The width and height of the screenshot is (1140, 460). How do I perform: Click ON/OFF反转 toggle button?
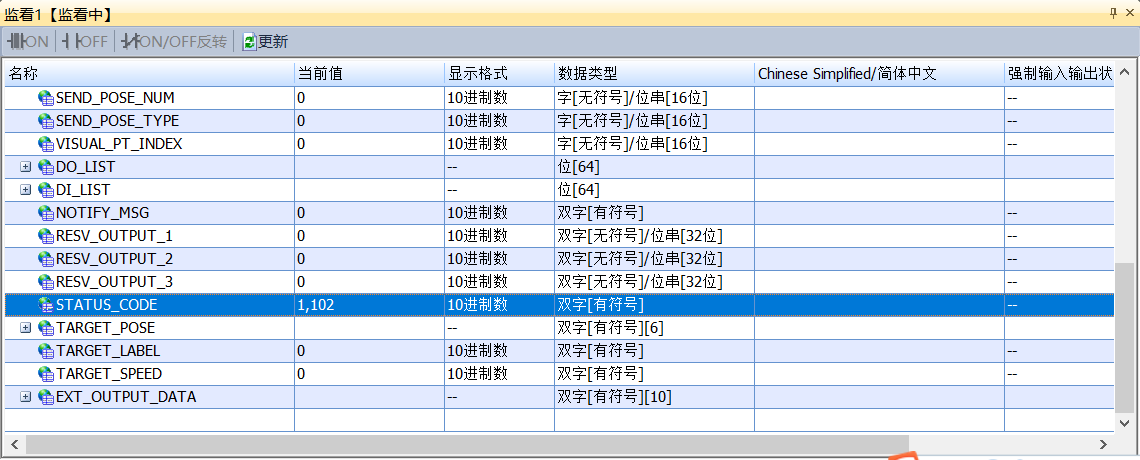pyautogui.click(x=174, y=41)
